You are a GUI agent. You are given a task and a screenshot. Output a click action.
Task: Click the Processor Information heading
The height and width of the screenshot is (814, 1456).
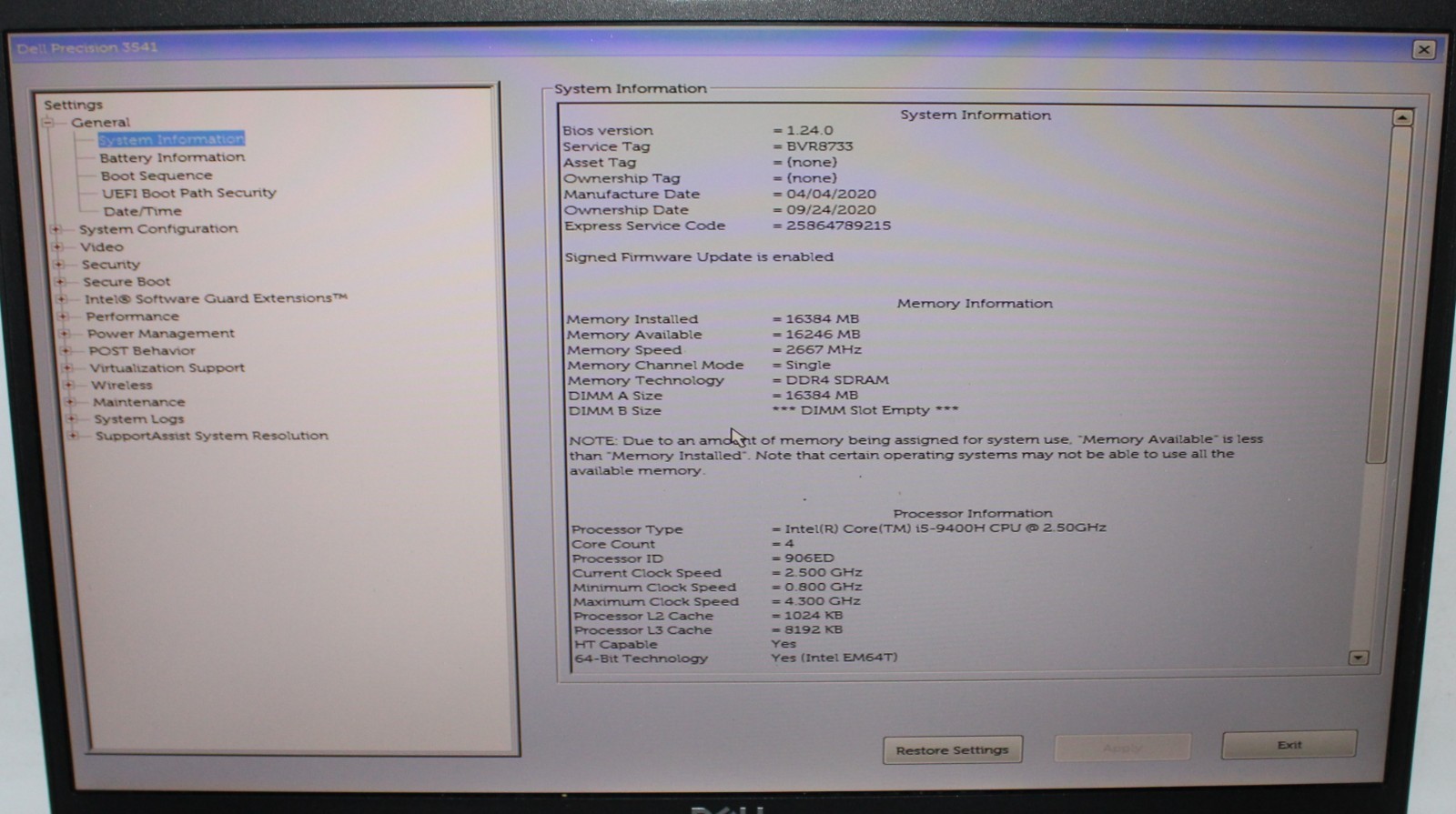point(972,514)
